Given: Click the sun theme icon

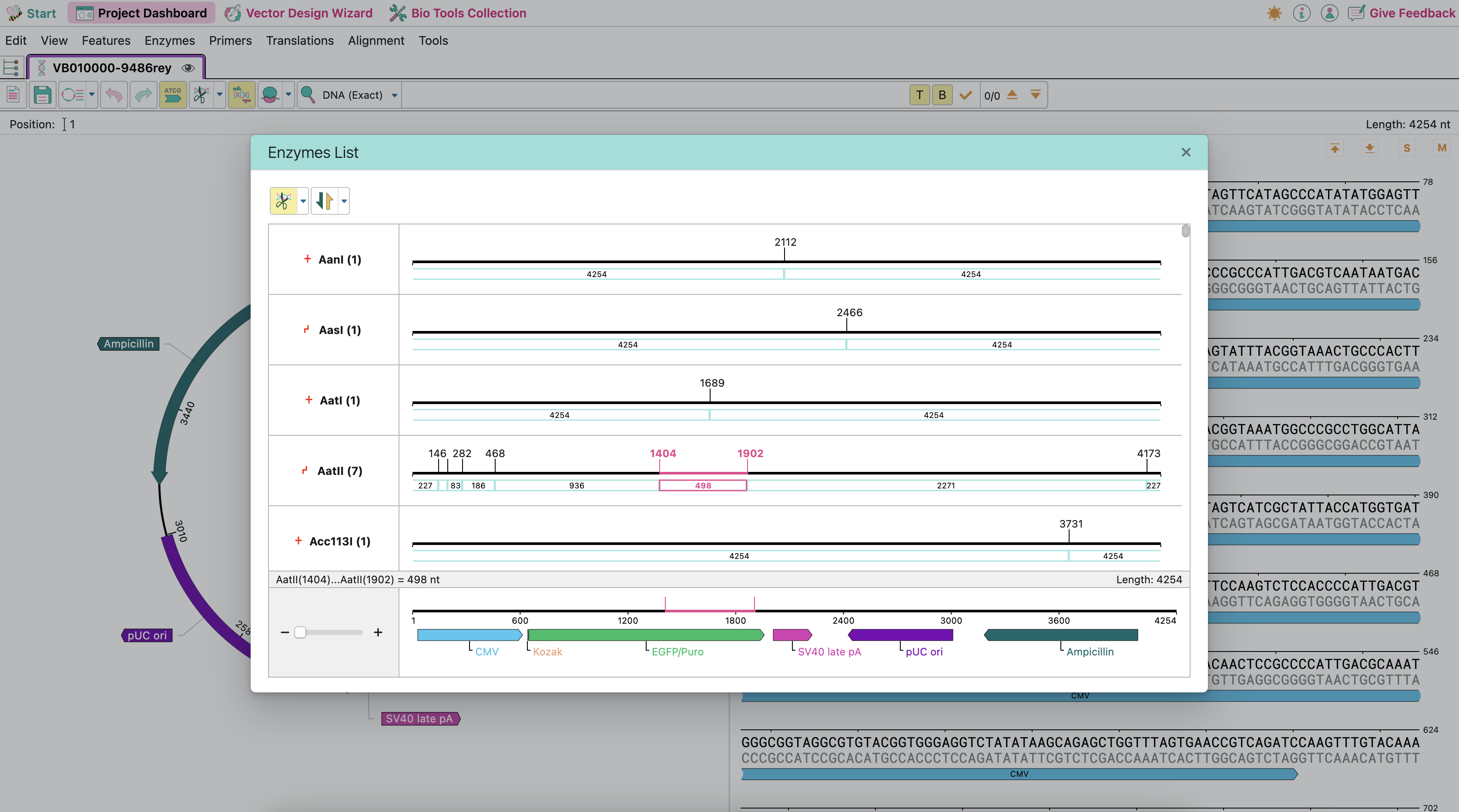Looking at the screenshot, I should coord(1275,13).
